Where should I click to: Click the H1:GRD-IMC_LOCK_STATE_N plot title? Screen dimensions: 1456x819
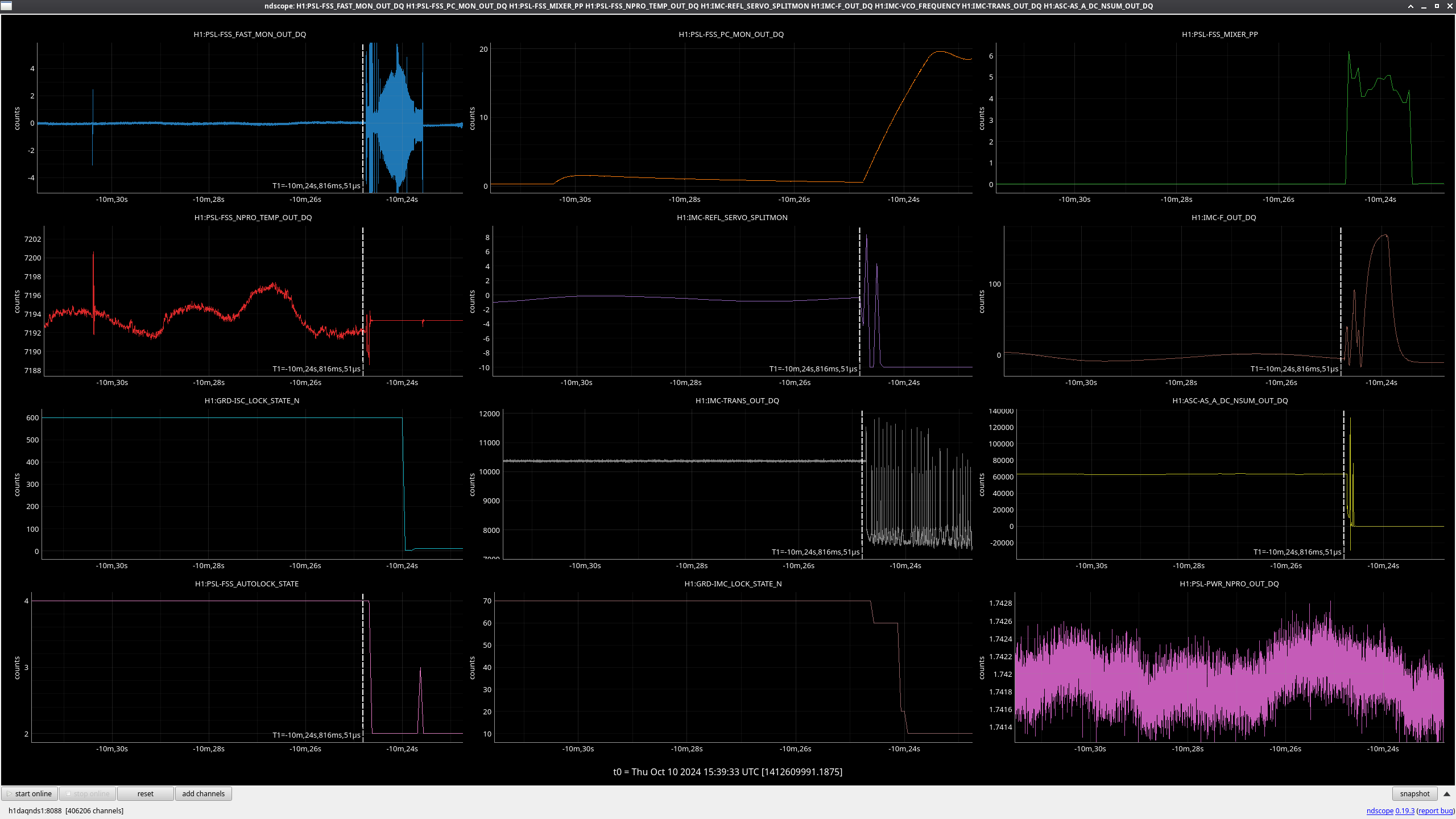[x=733, y=584]
